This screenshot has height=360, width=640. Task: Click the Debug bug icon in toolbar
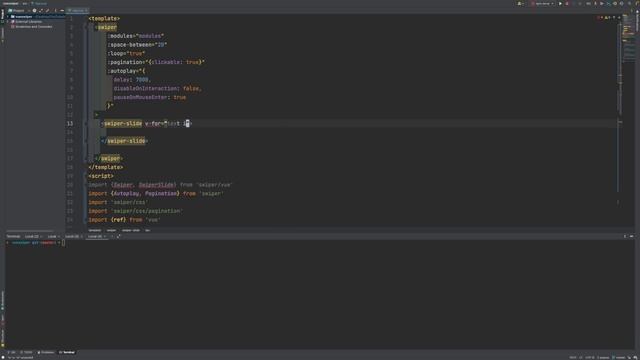click(567, 4)
